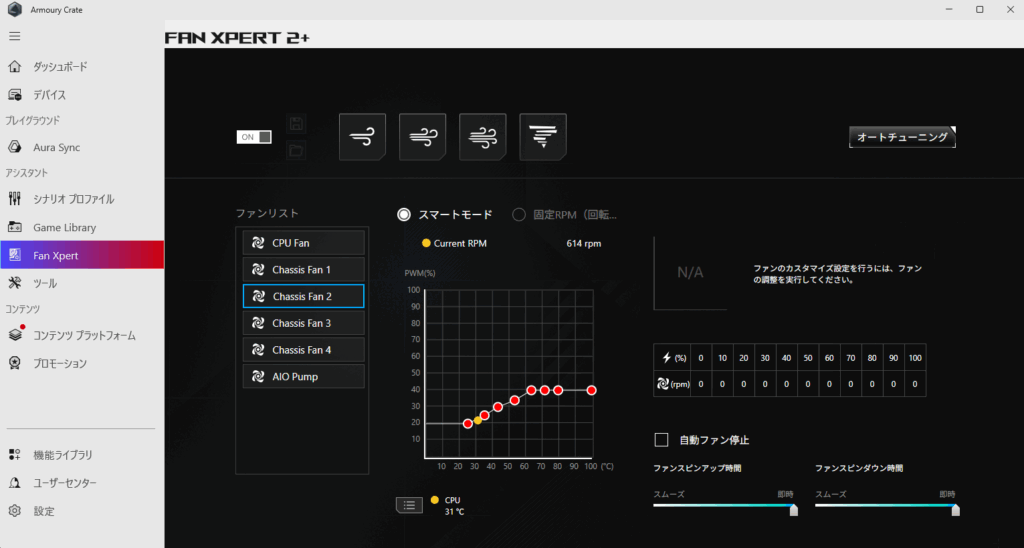The image size is (1024, 548).
Task: Click the yellow current temperature point on curve
Action: [478, 421]
